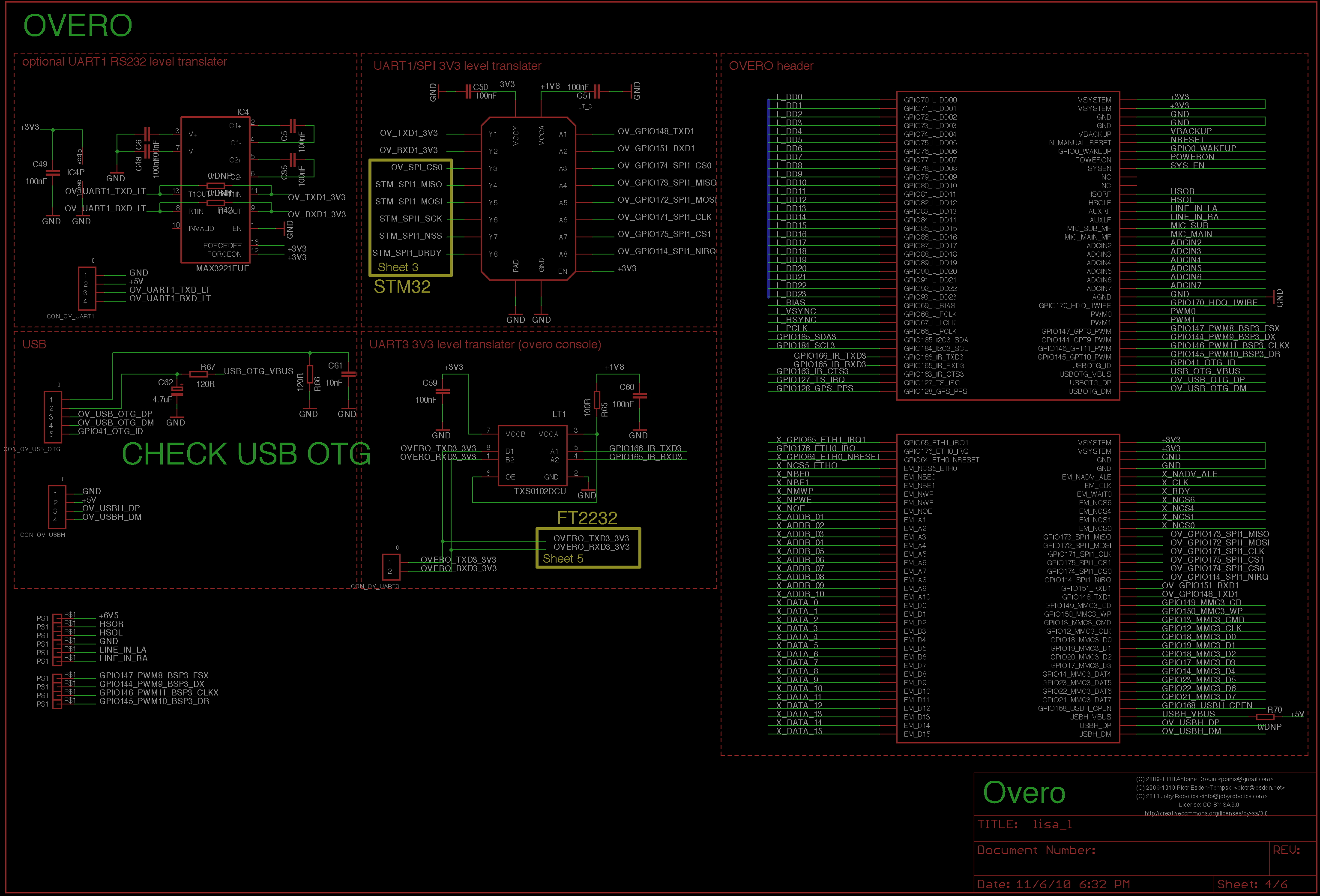Click the 'Document Number:' field
This screenshot has width=1320, height=896.
[1036, 851]
